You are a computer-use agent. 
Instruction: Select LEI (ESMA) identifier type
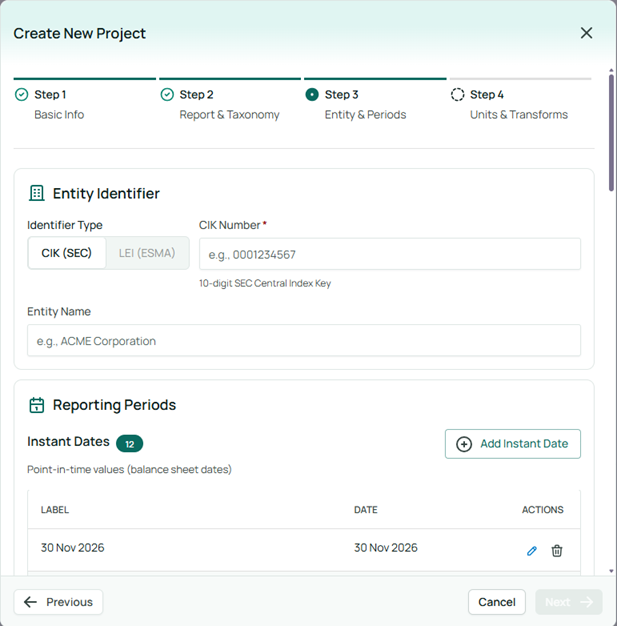(147, 253)
